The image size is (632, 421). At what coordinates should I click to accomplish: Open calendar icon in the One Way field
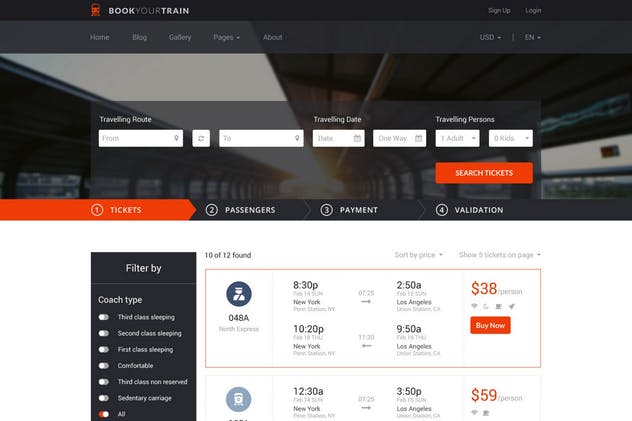coord(418,138)
